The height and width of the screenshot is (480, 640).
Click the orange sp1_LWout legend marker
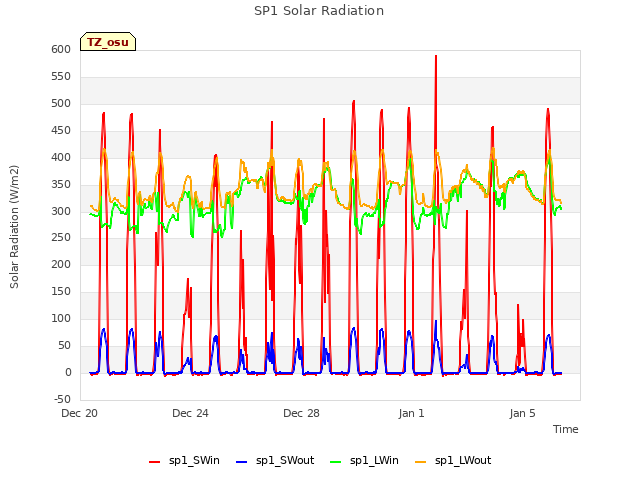[420, 462]
